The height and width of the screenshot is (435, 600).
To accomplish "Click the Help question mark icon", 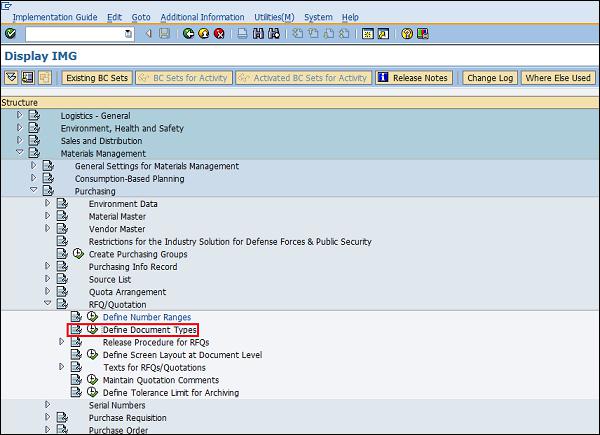I will click(407, 34).
